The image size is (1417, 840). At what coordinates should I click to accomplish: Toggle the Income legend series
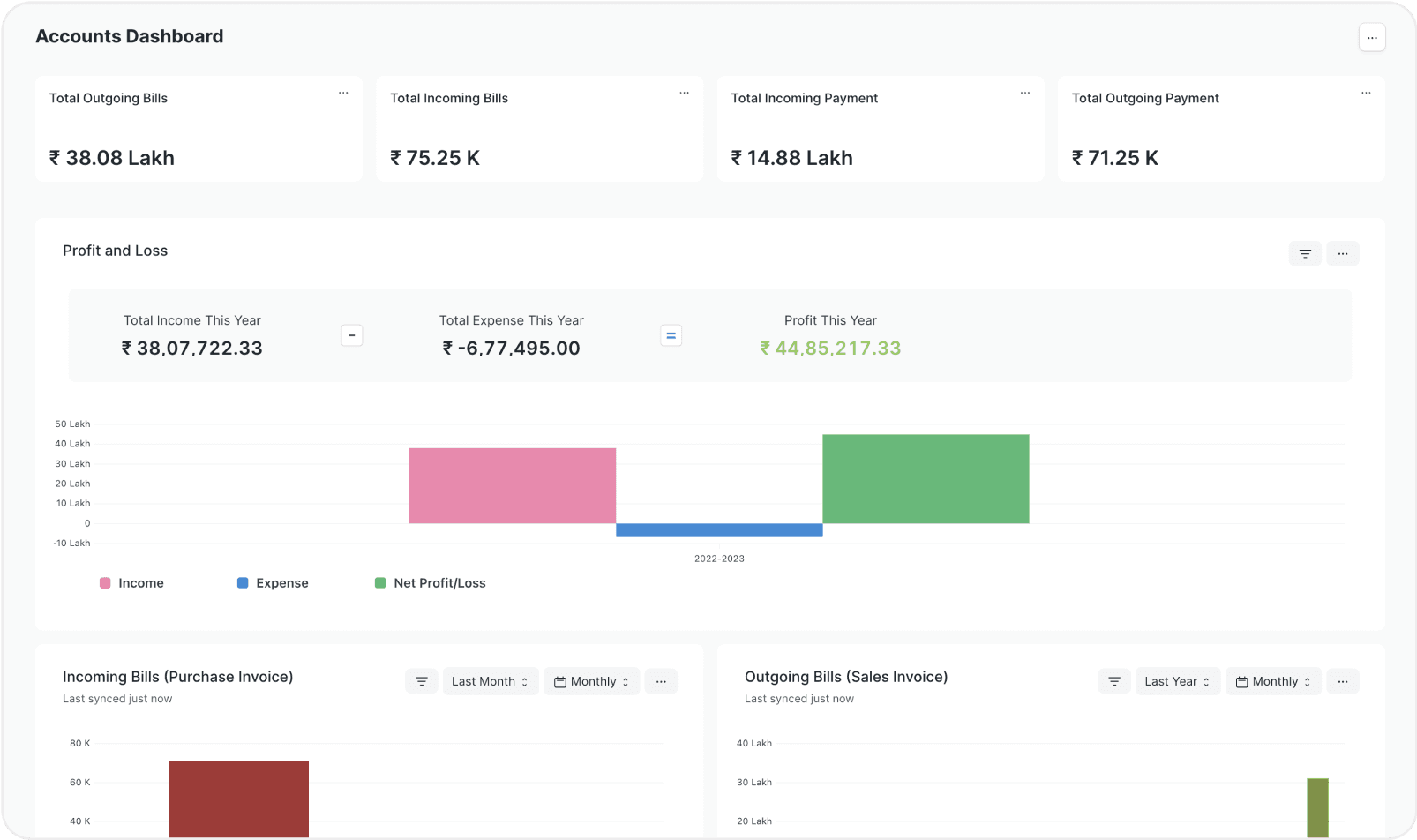tap(131, 583)
